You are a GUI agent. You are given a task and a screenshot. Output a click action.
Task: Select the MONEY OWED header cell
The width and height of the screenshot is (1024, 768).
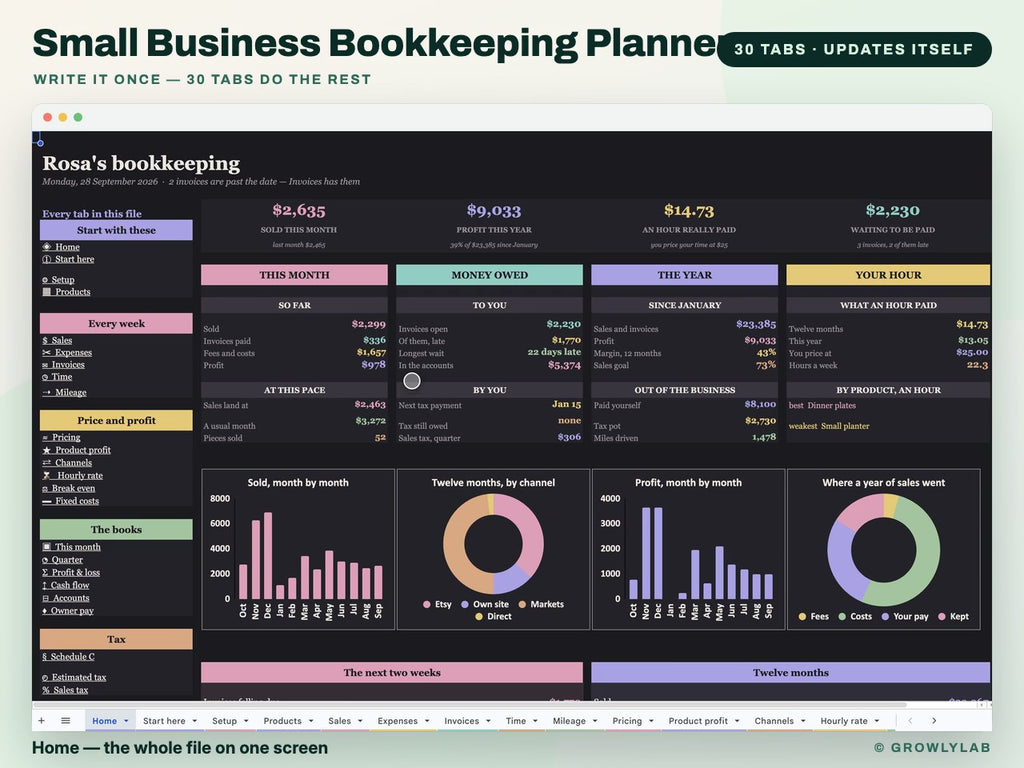click(x=490, y=275)
